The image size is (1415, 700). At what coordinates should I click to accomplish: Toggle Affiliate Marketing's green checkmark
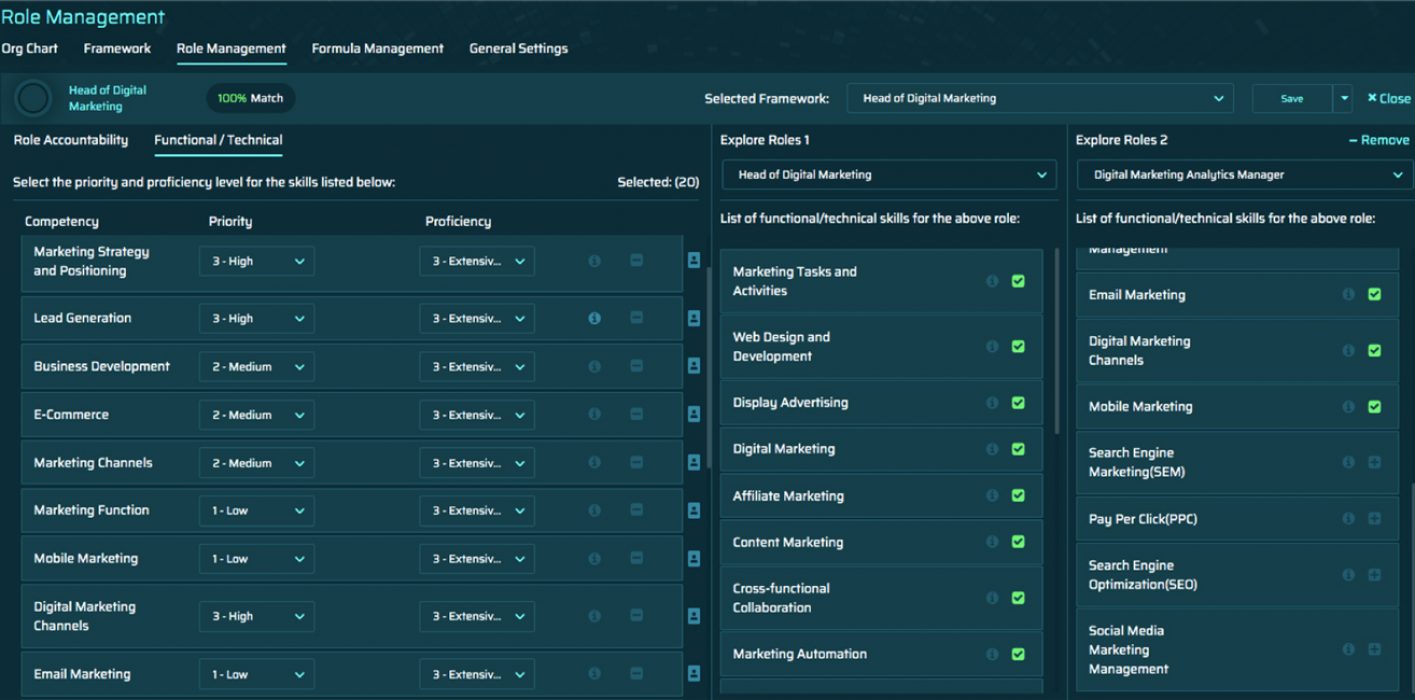coord(1019,495)
